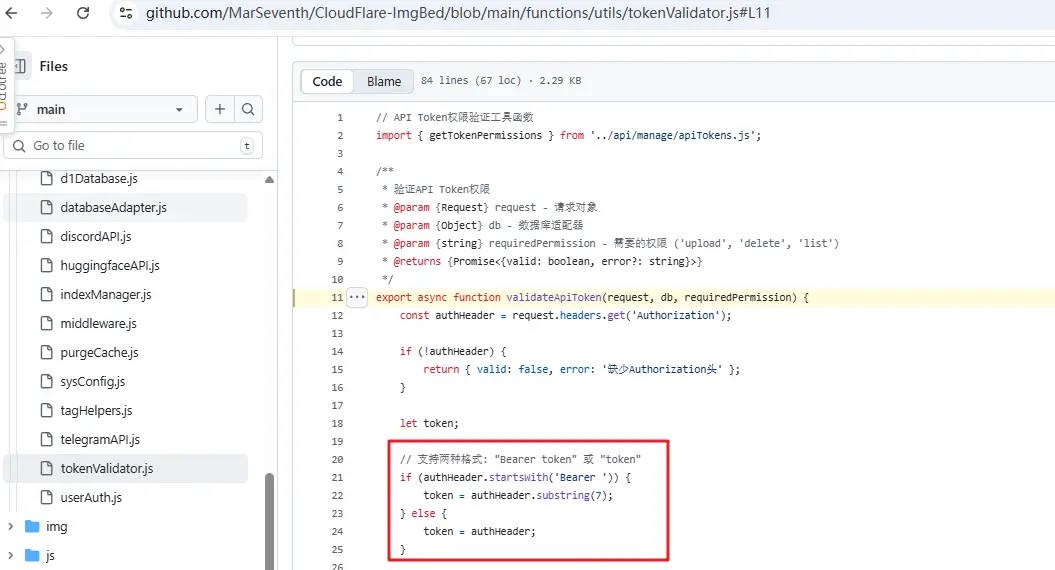Open databaseAdapter.js in file tree
1055x570 pixels.
pos(113,208)
